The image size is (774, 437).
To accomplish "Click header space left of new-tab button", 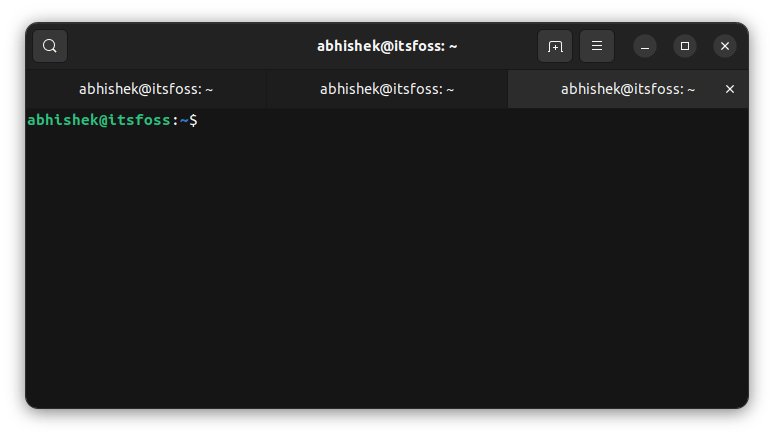I will tap(500, 46).
